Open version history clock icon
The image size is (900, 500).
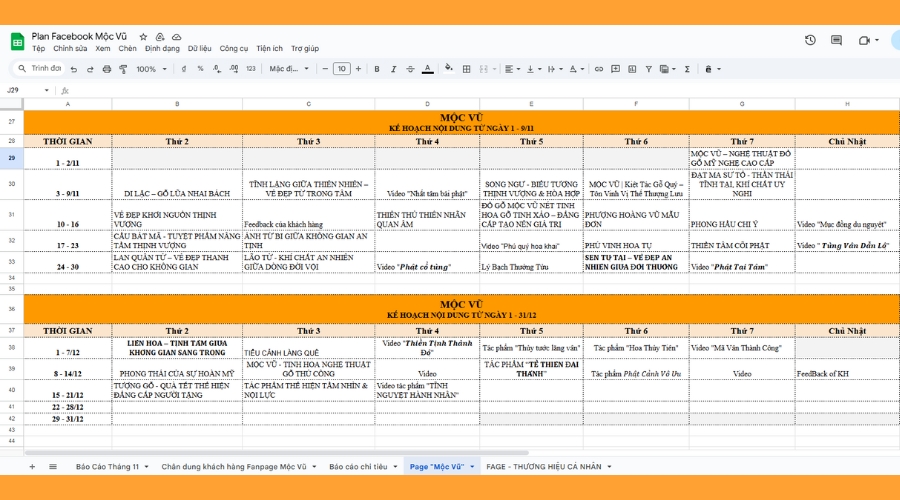tap(810, 40)
